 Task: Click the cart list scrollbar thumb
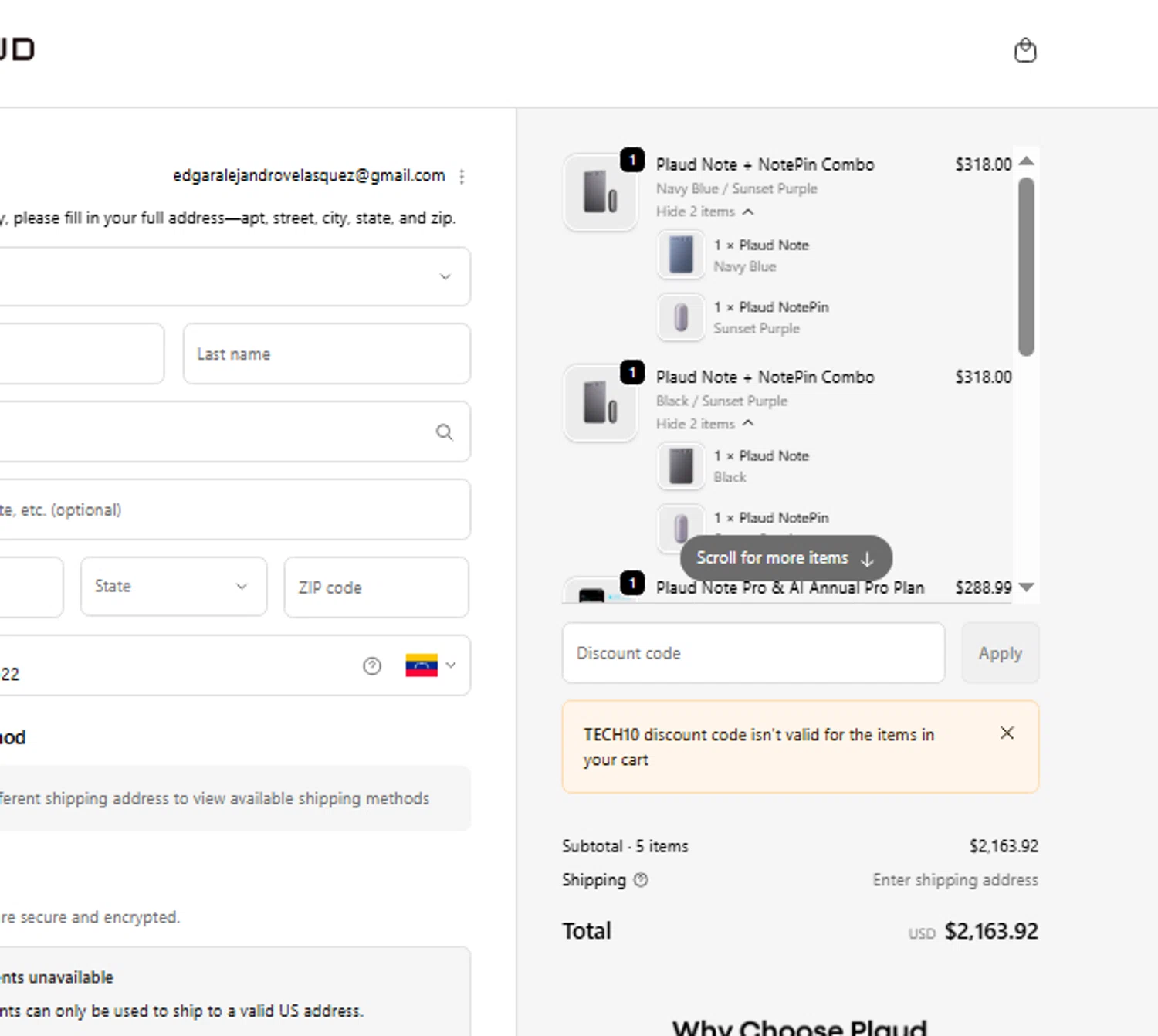pos(1026,266)
